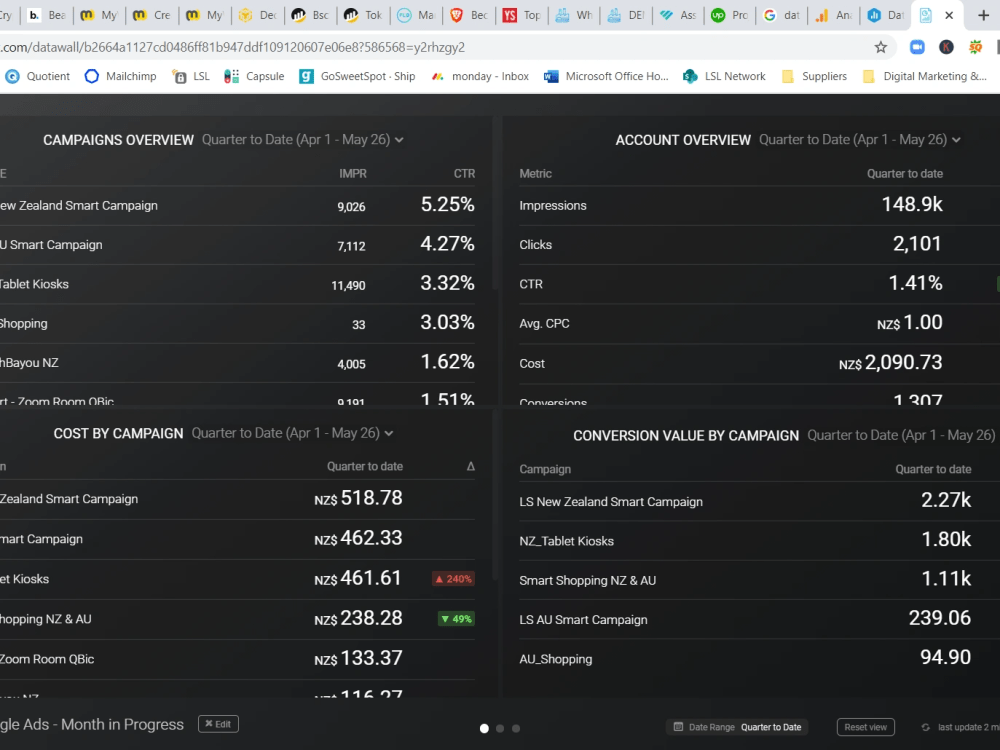Switch to the 'Dec' browser tab
Image resolution: width=1000 pixels, height=750 pixels.
pyautogui.click(x=257, y=15)
